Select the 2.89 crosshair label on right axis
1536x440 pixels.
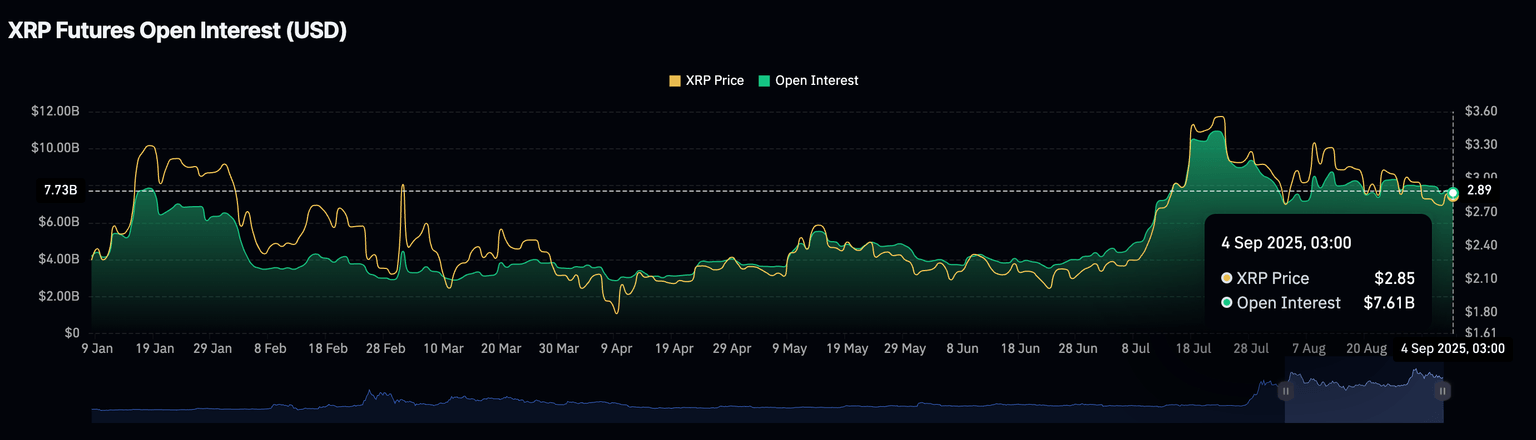1479,190
